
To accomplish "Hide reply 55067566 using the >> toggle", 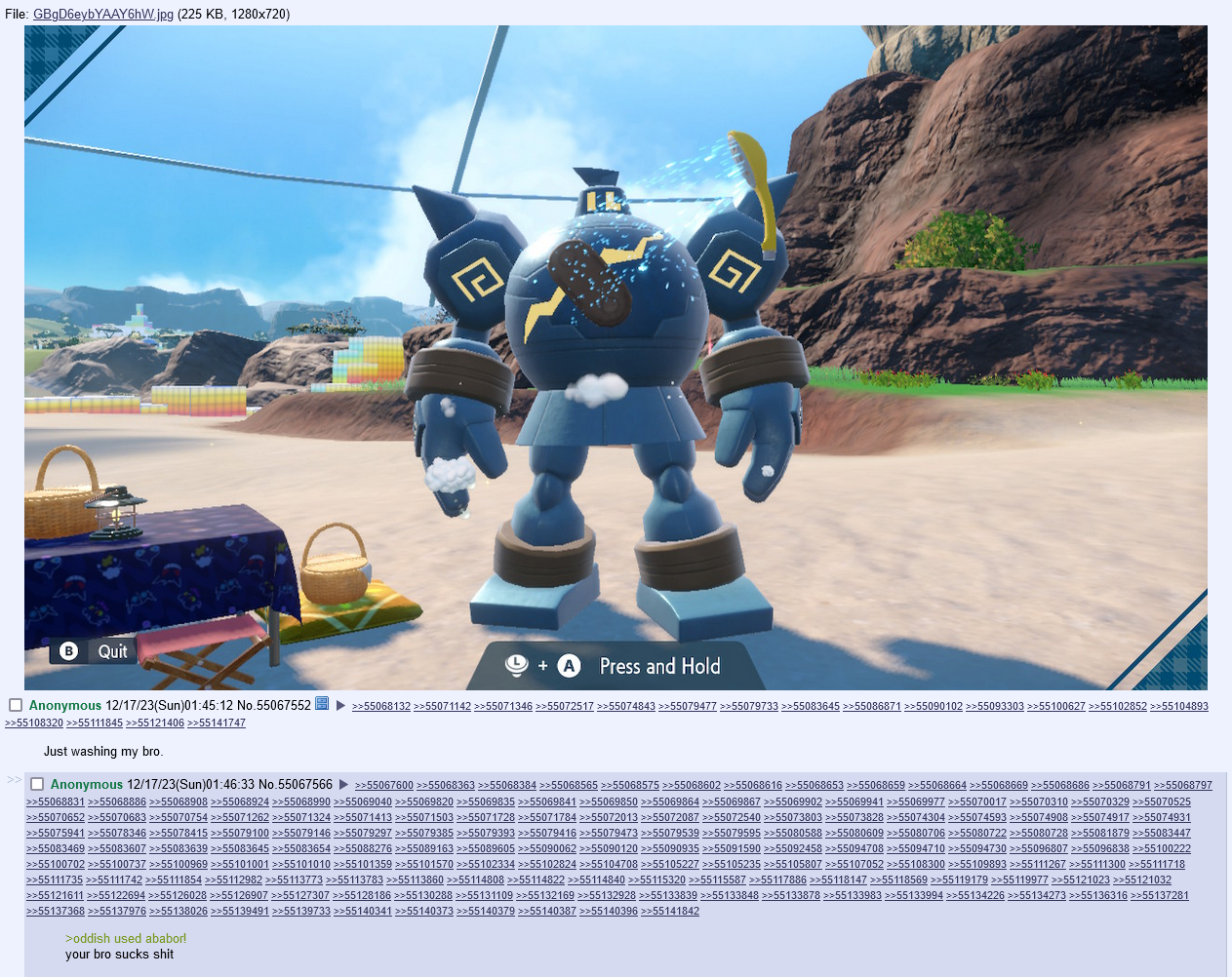I will [x=14, y=779].
